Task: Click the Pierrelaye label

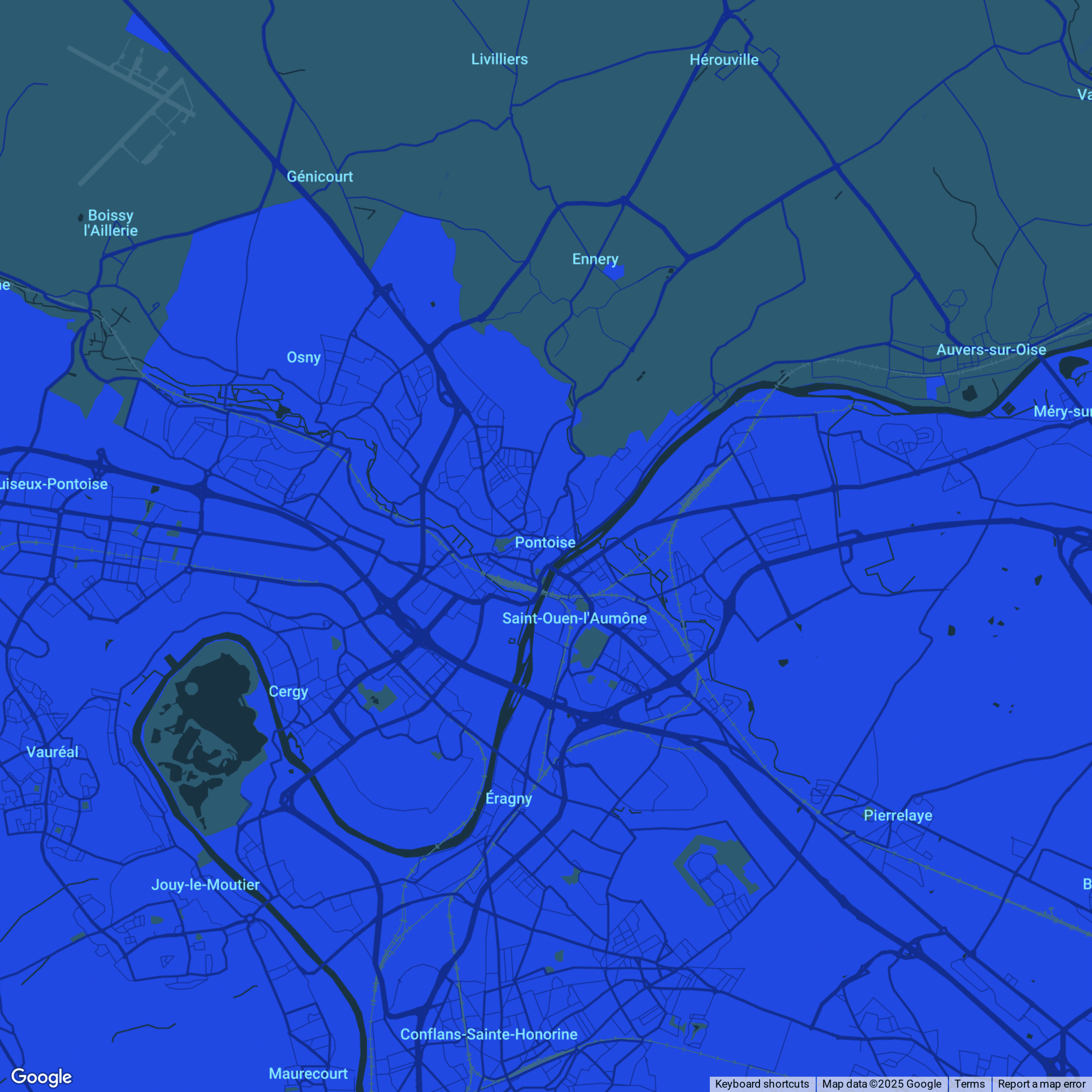Action: pos(898,816)
